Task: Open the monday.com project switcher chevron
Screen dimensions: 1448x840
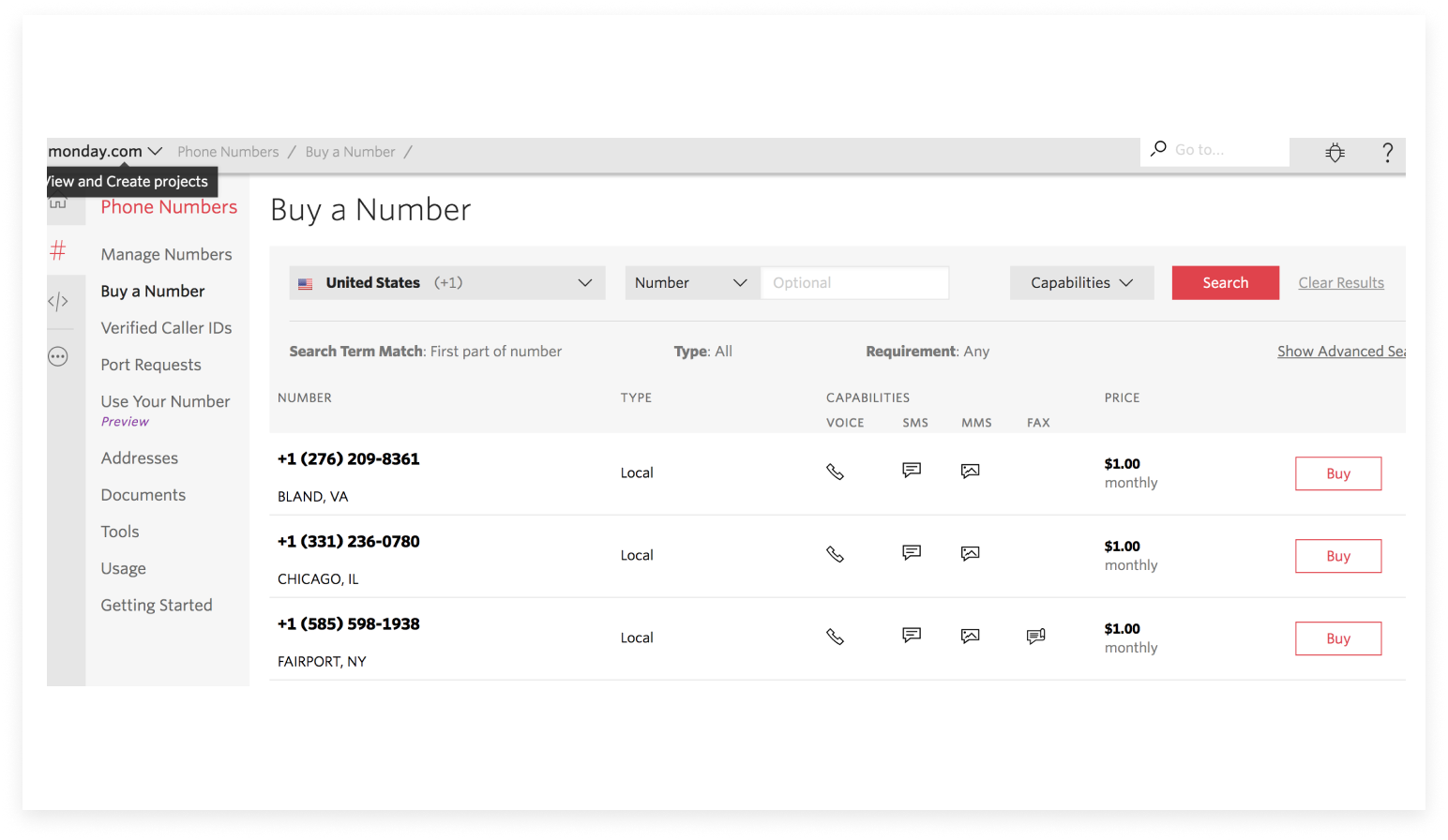Action: (x=157, y=151)
